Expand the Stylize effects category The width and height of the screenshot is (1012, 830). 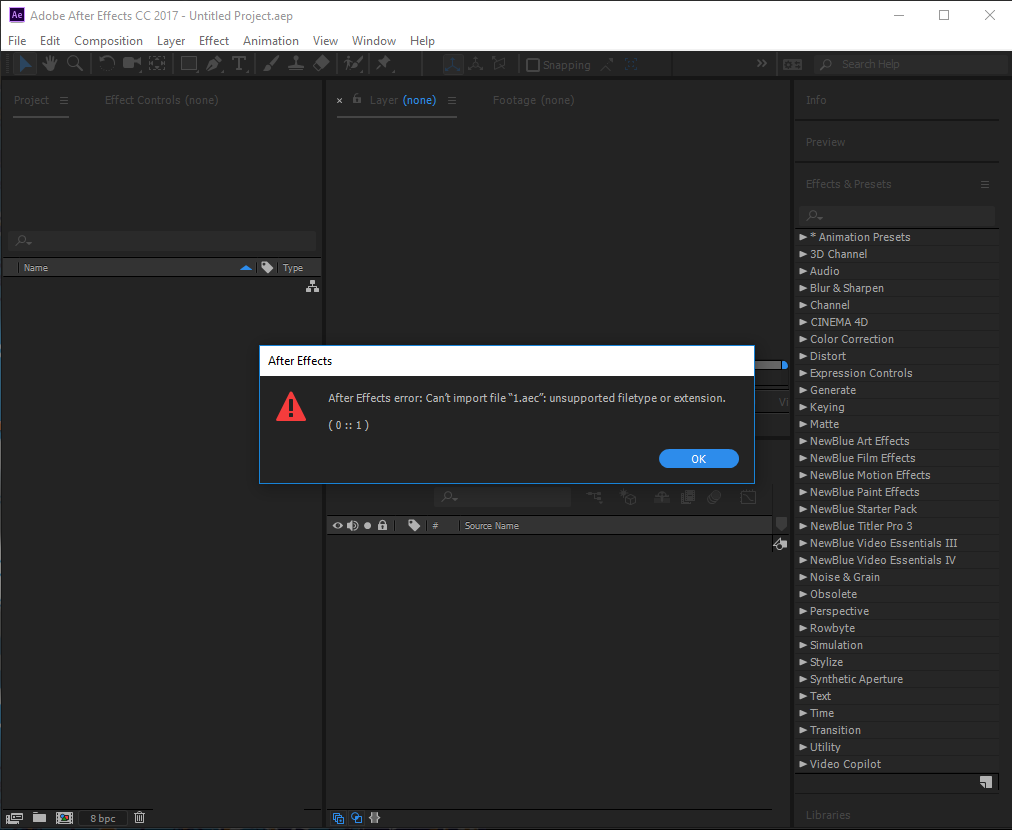[x=803, y=662]
